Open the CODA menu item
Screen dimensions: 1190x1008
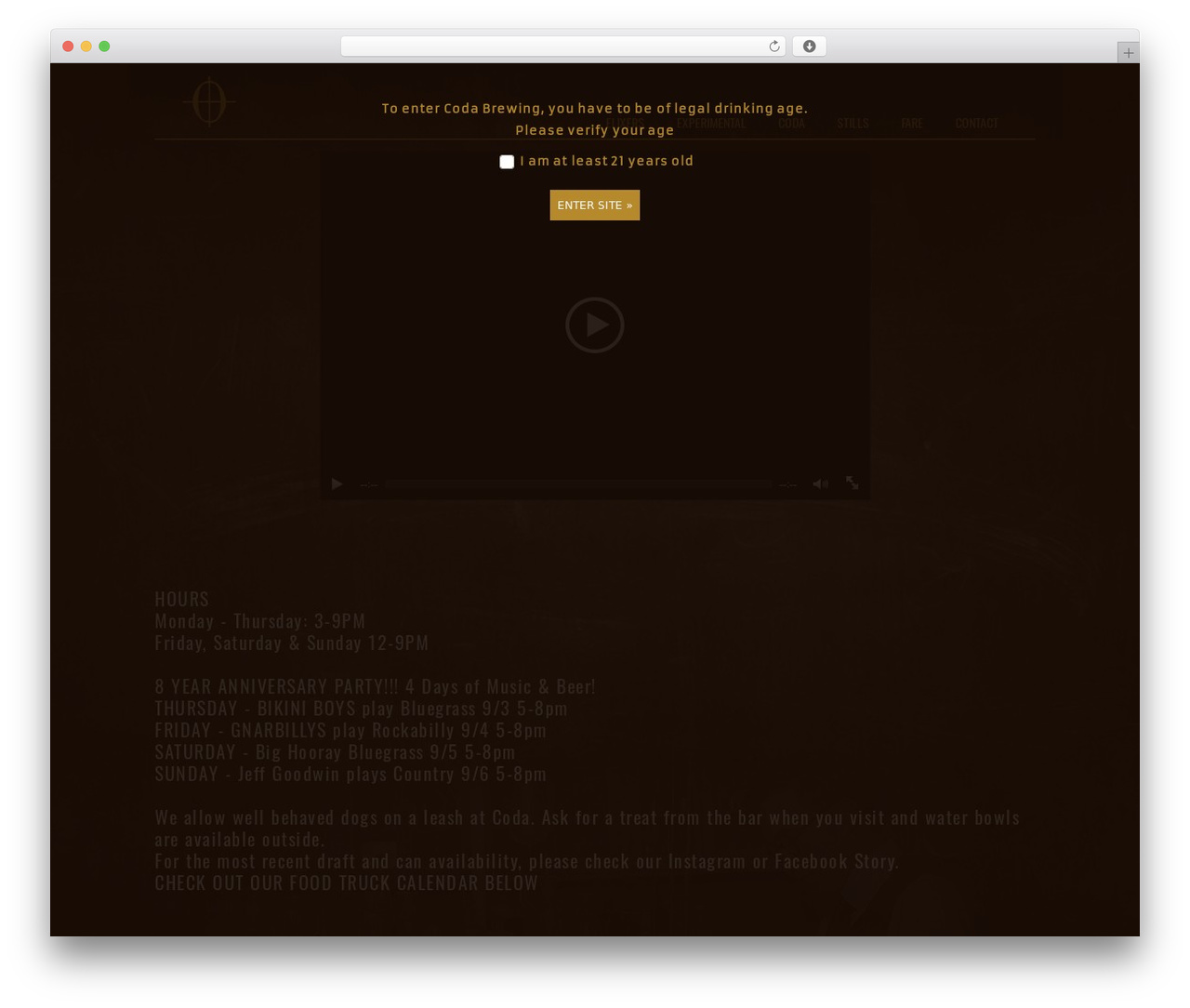(x=791, y=123)
